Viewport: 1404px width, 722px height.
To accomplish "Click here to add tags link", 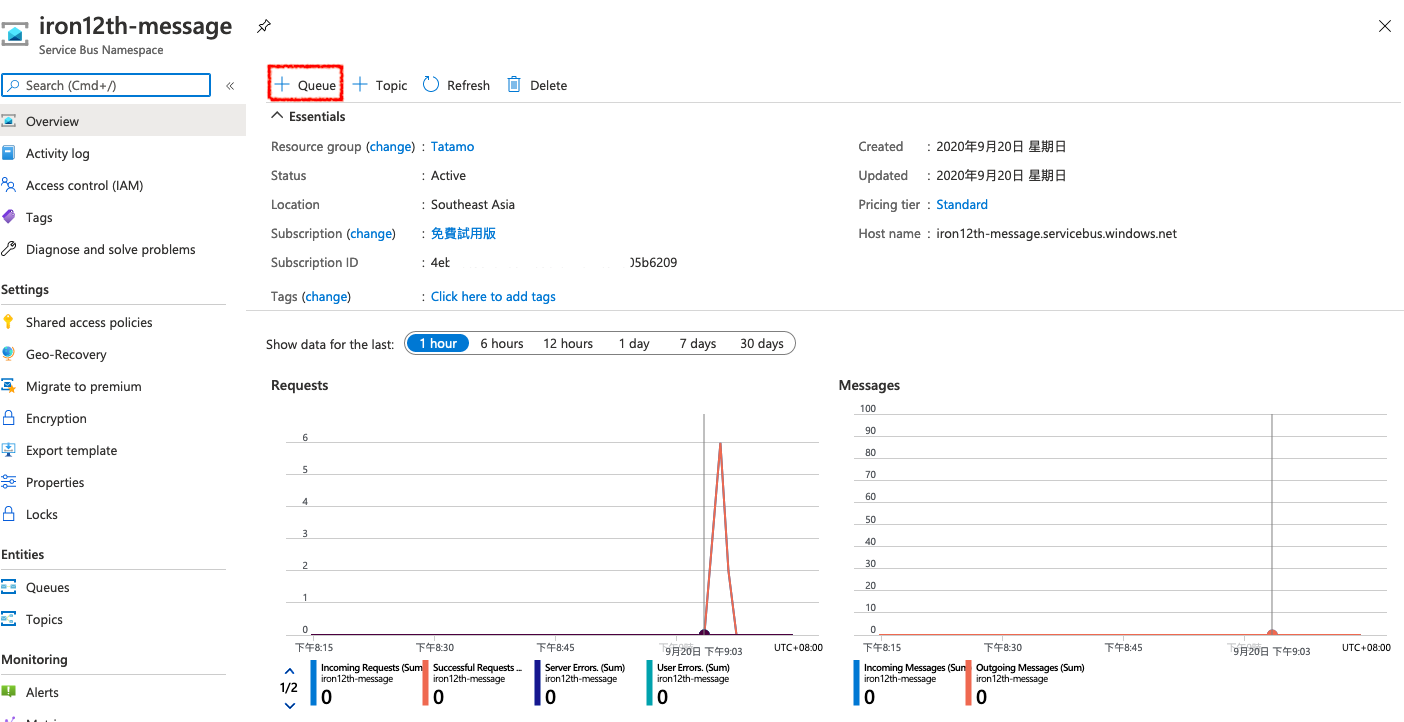I will [x=493, y=296].
